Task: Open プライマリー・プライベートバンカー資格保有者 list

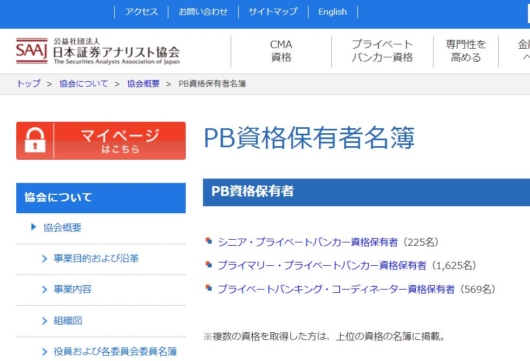Action: tap(322, 265)
